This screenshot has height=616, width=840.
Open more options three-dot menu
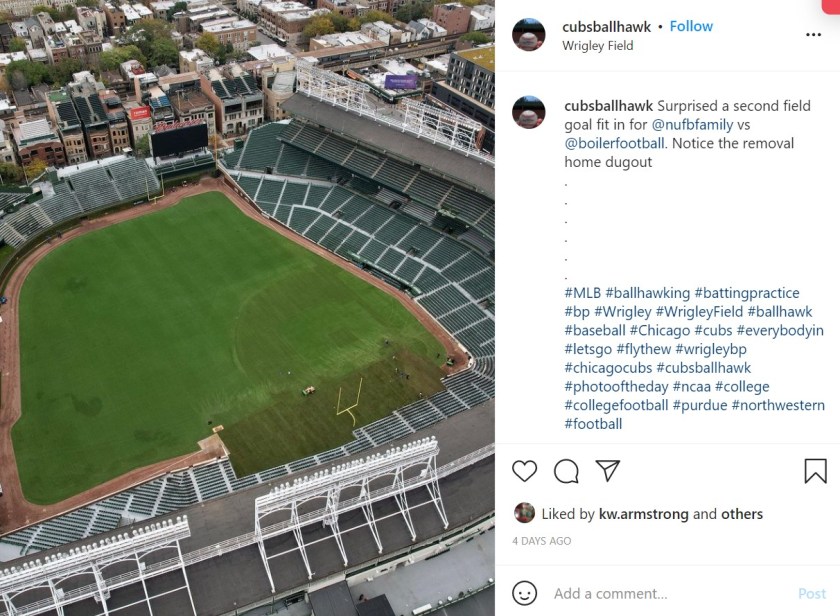pos(813,34)
